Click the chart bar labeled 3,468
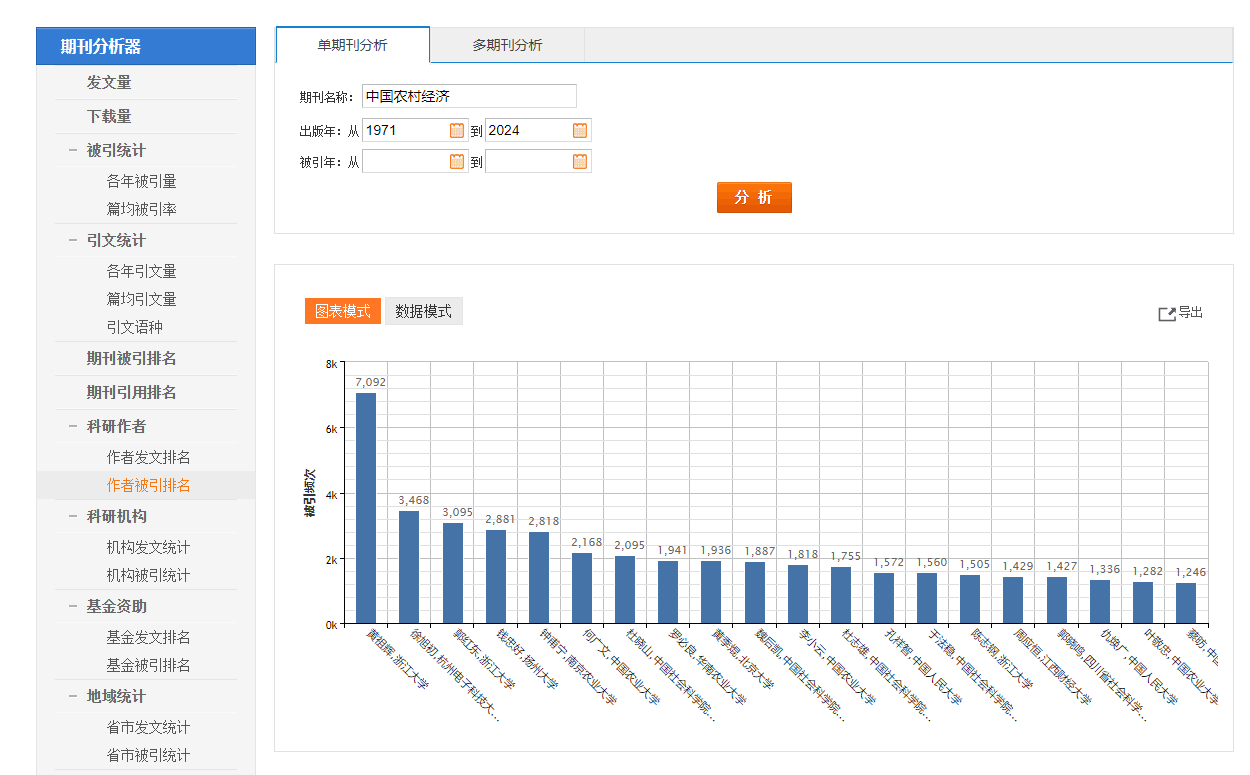 (x=409, y=567)
